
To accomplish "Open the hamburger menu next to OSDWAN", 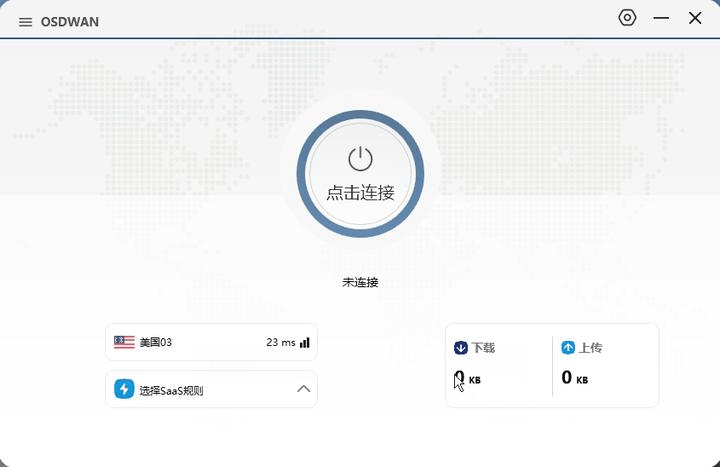I will tap(25, 22).
